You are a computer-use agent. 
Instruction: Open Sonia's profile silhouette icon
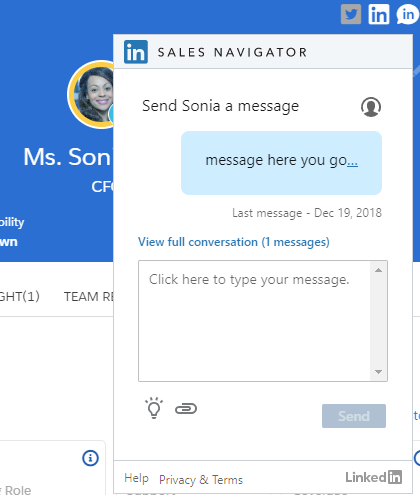371,107
